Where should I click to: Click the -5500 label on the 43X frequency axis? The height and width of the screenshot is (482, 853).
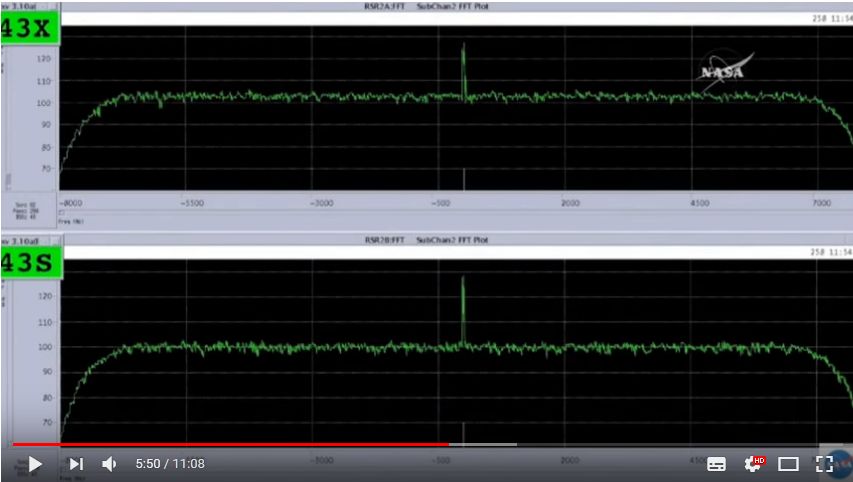point(192,203)
